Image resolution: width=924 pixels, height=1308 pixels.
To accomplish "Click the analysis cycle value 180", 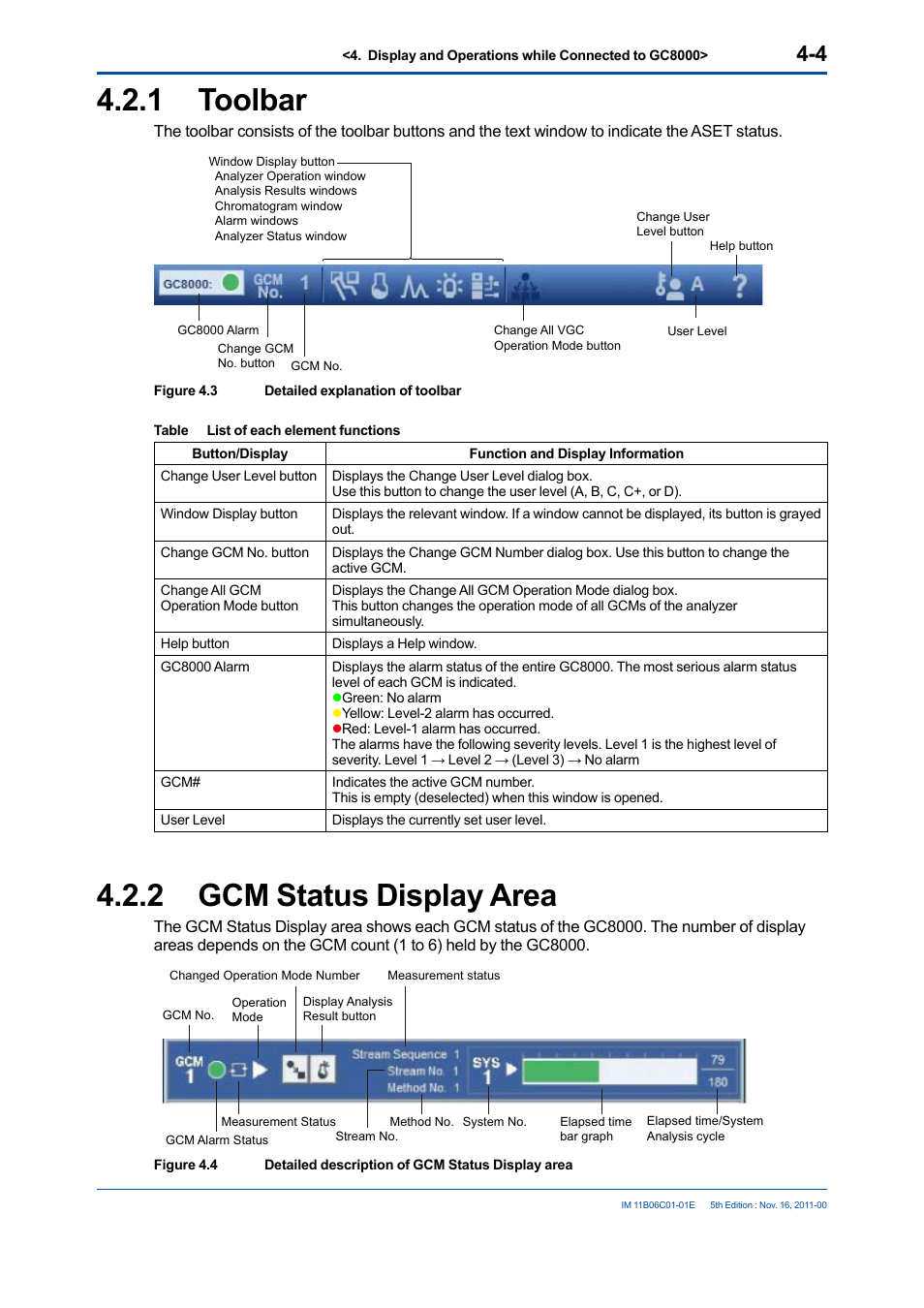I will [x=718, y=1081].
